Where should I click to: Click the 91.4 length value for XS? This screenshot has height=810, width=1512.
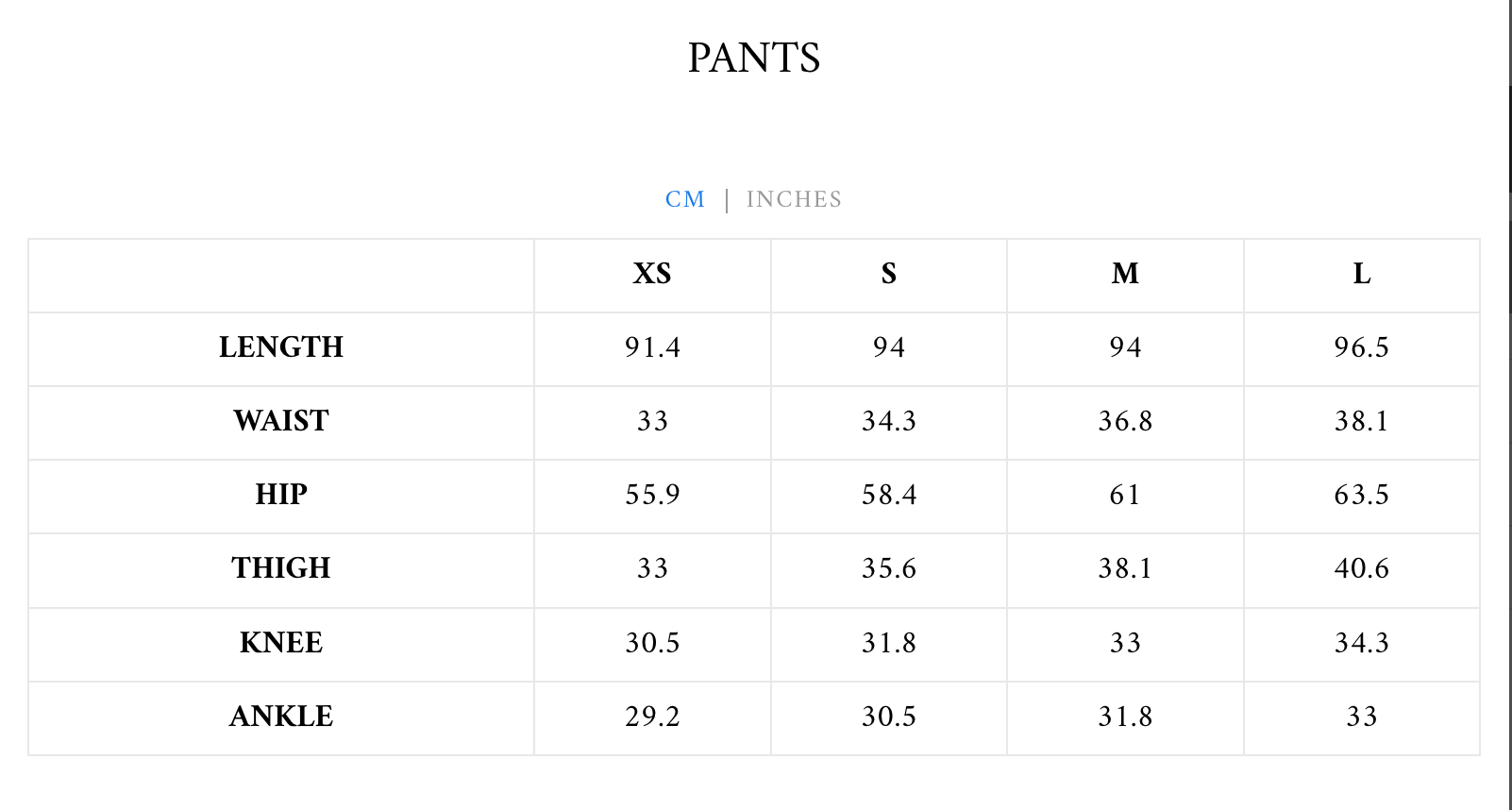[x=652, y=347]
